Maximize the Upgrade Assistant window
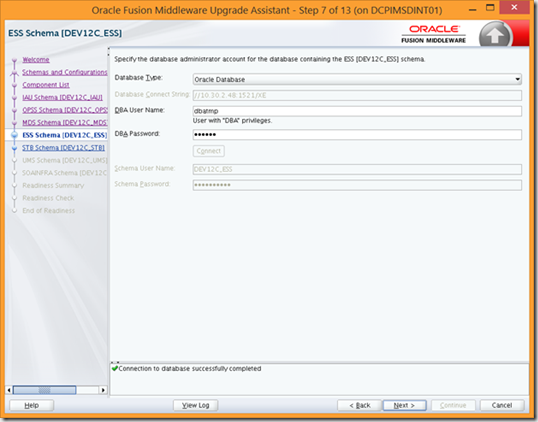This screenshot has width=538, height=422. tap(490, 8)
